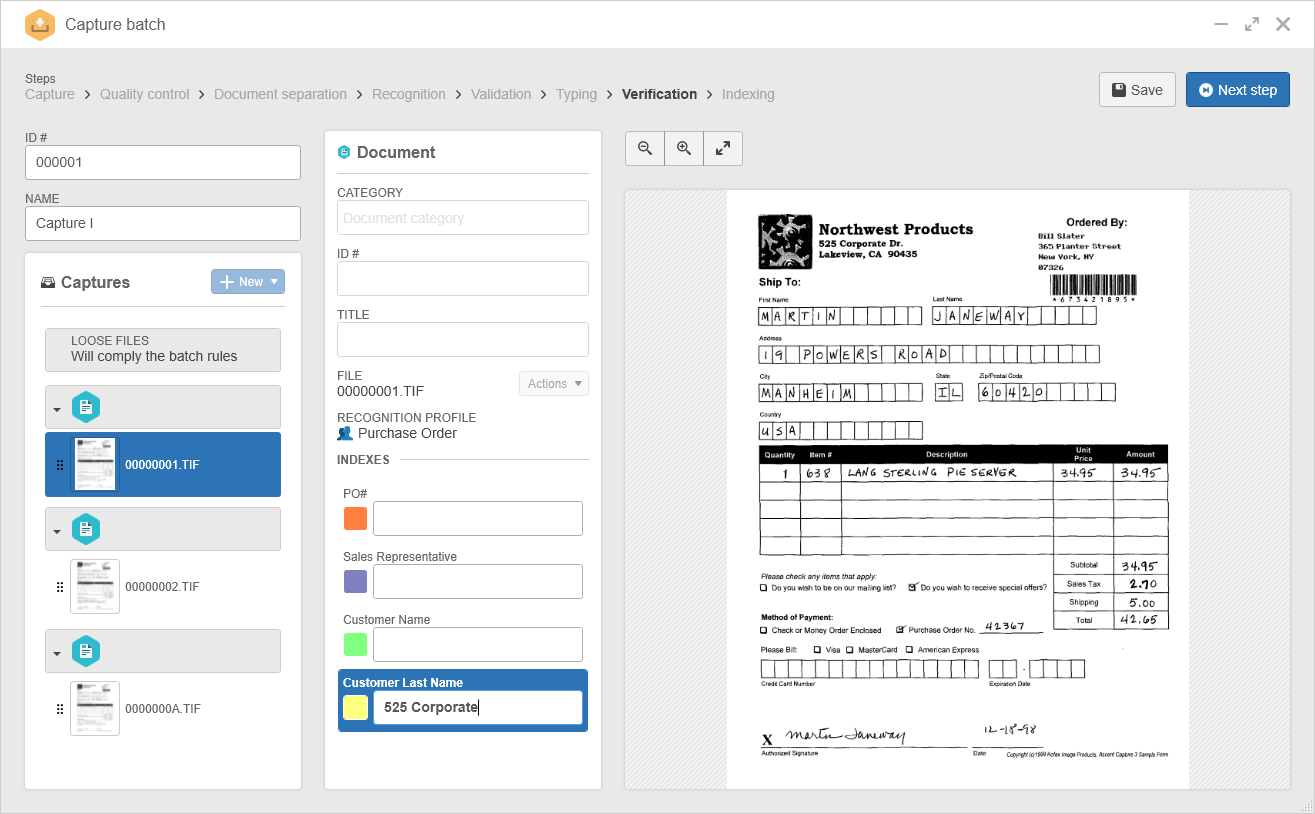Save the capture batch
Image resolution: width=1315 pixels, height=814 pixels.
1137,90
